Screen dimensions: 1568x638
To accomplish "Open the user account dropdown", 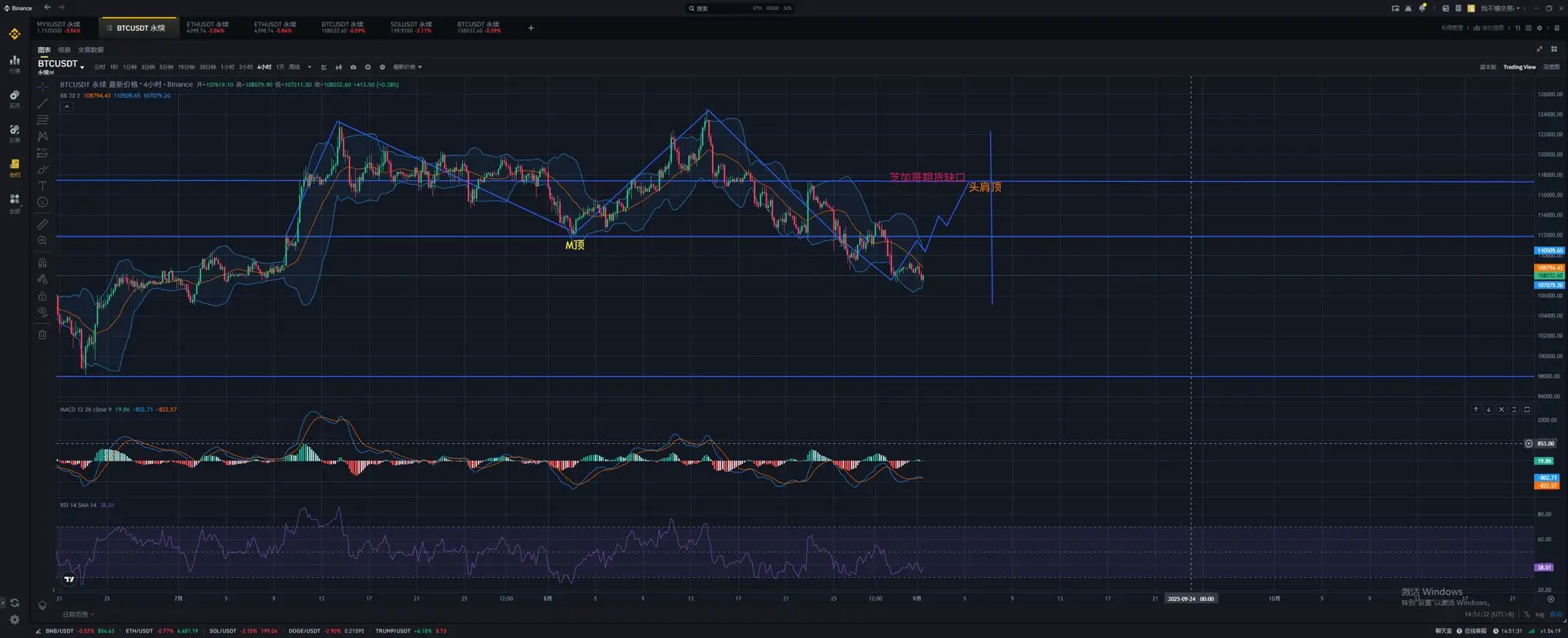I will click(x=1500, y=8).
